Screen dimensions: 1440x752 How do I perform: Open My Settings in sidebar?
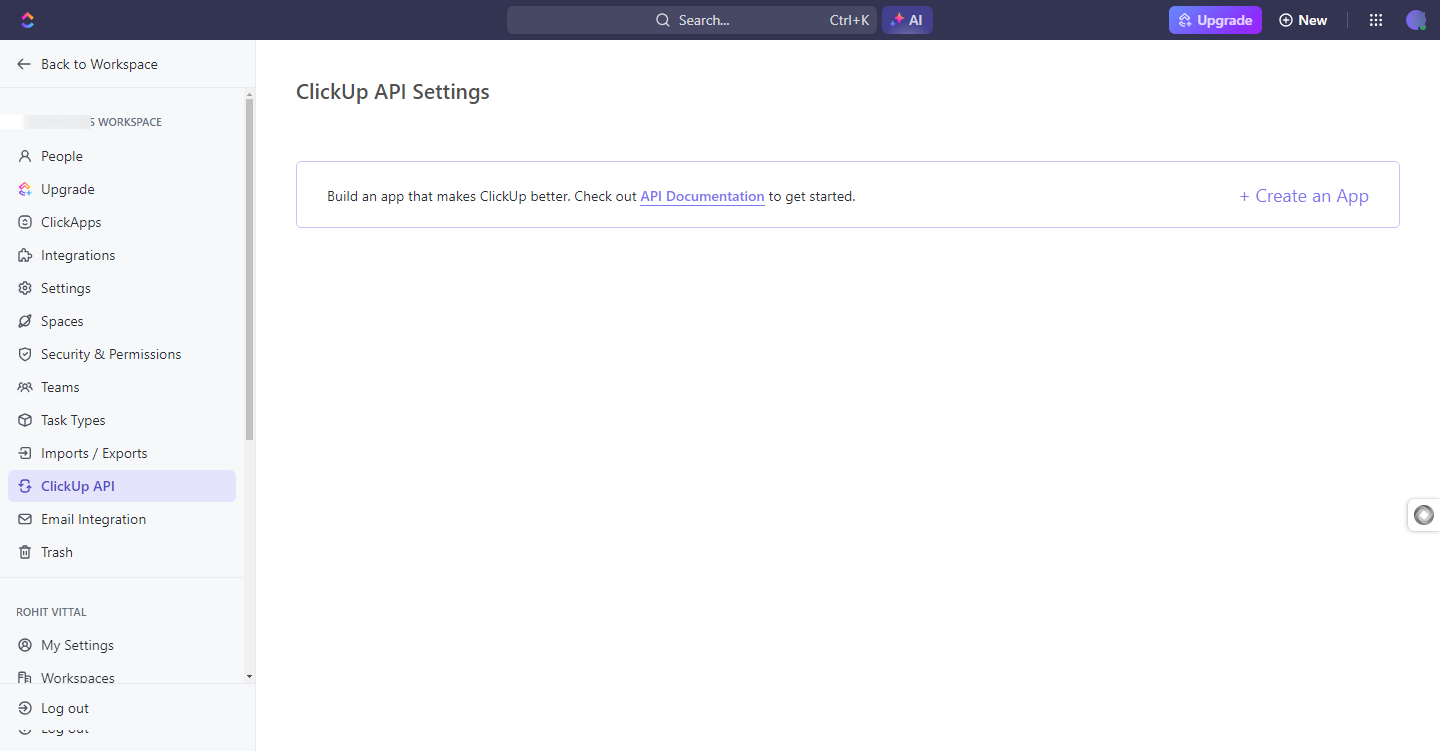(x=122, y=645)
